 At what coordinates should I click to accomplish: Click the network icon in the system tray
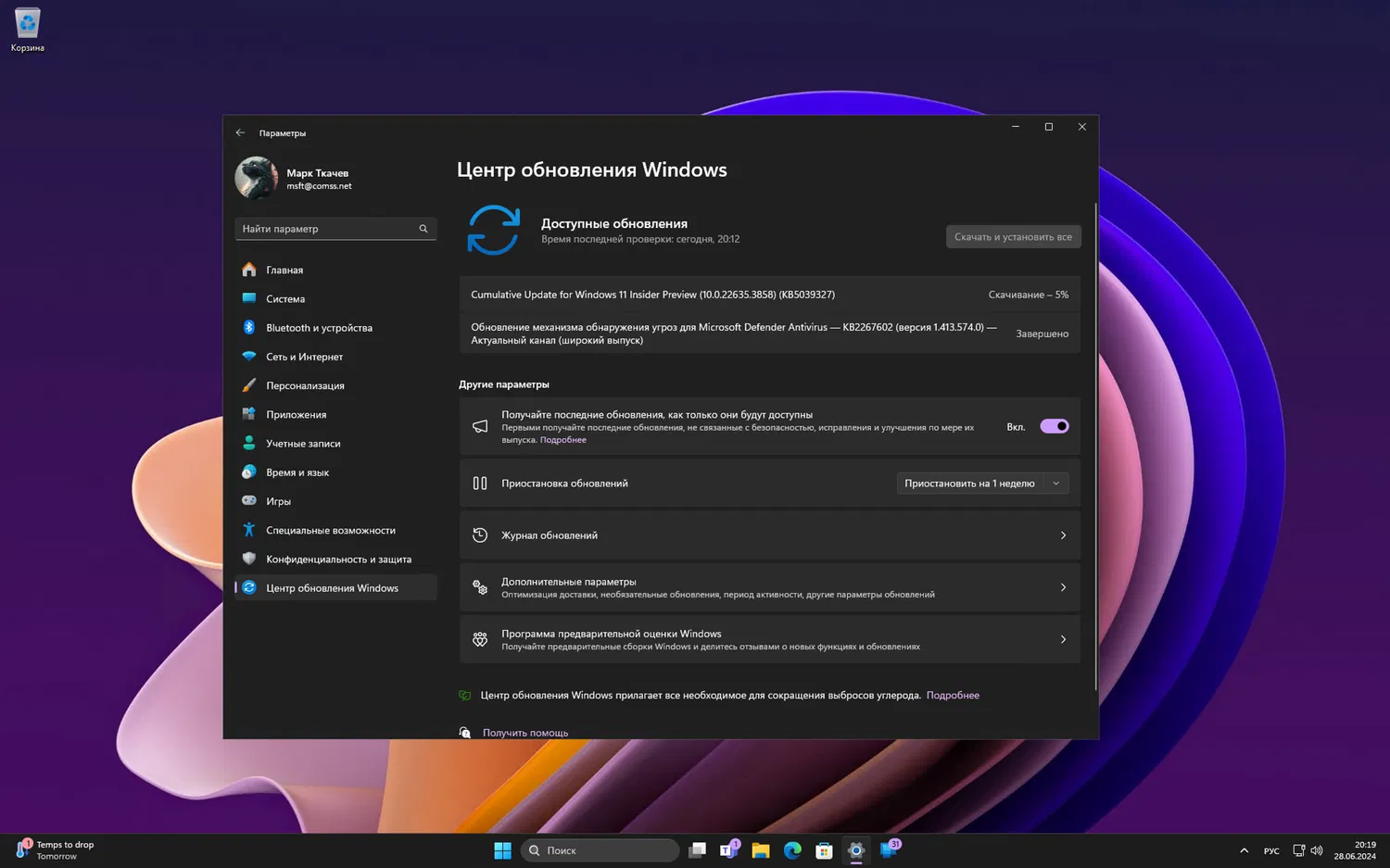1299,850
